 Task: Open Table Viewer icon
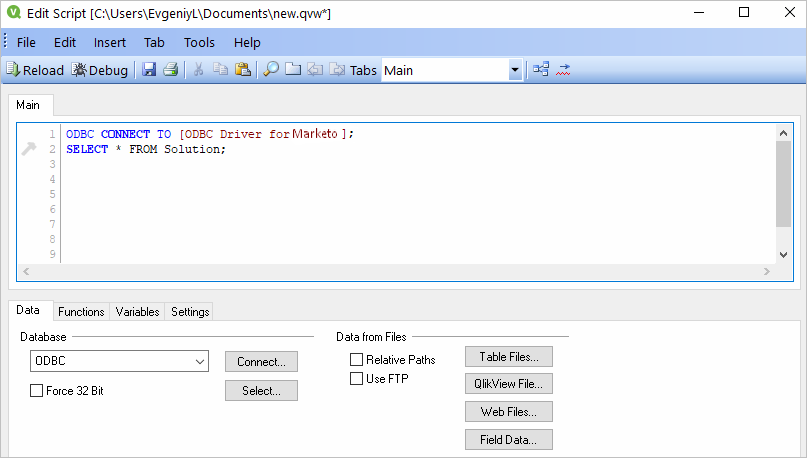(541, 69)
